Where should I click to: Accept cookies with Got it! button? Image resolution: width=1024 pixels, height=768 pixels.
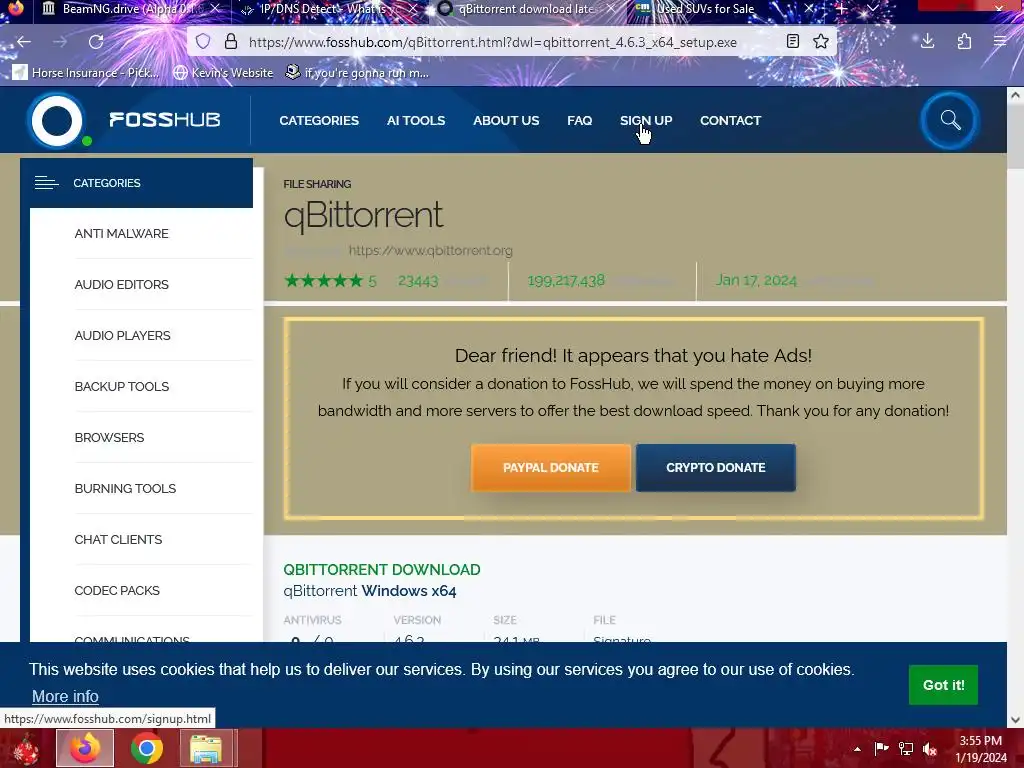pyautogui.click(x=943, y=684)
